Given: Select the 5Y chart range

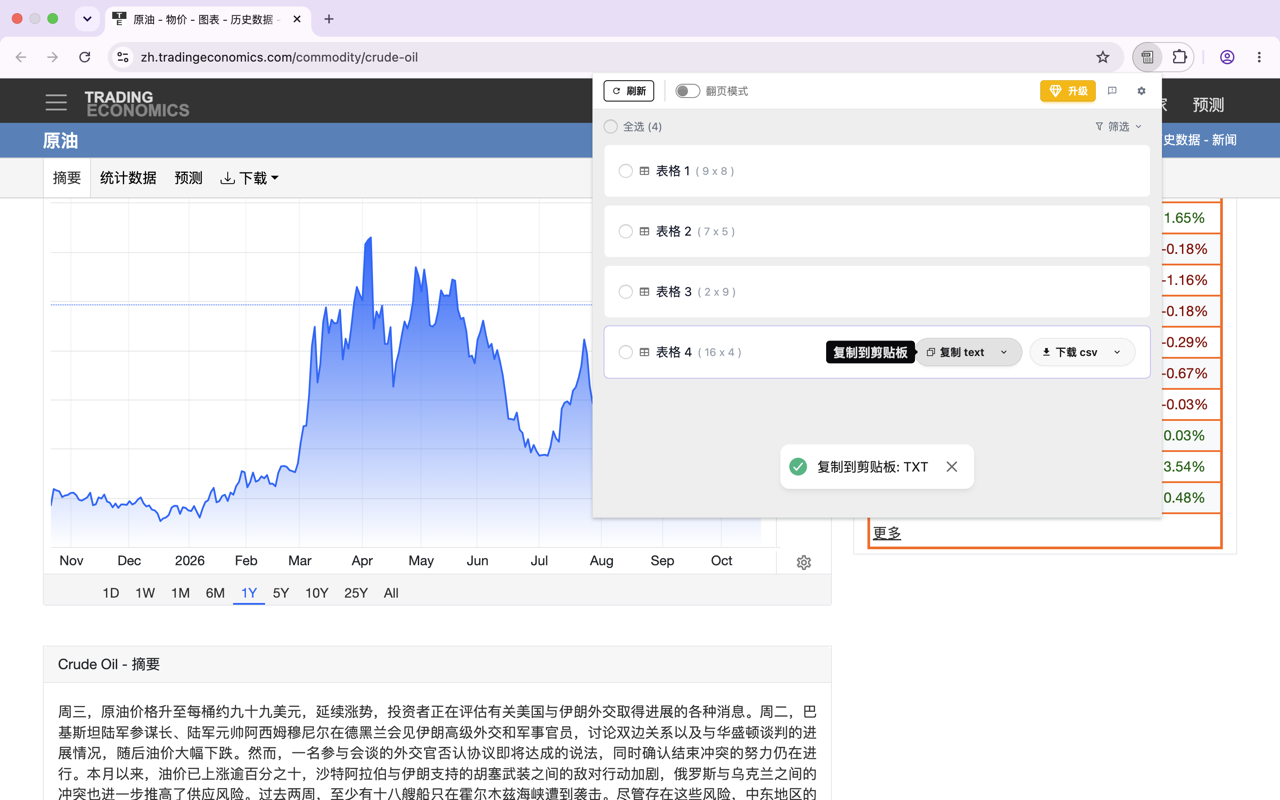Looking at the screenshot, I should (281, 593).
